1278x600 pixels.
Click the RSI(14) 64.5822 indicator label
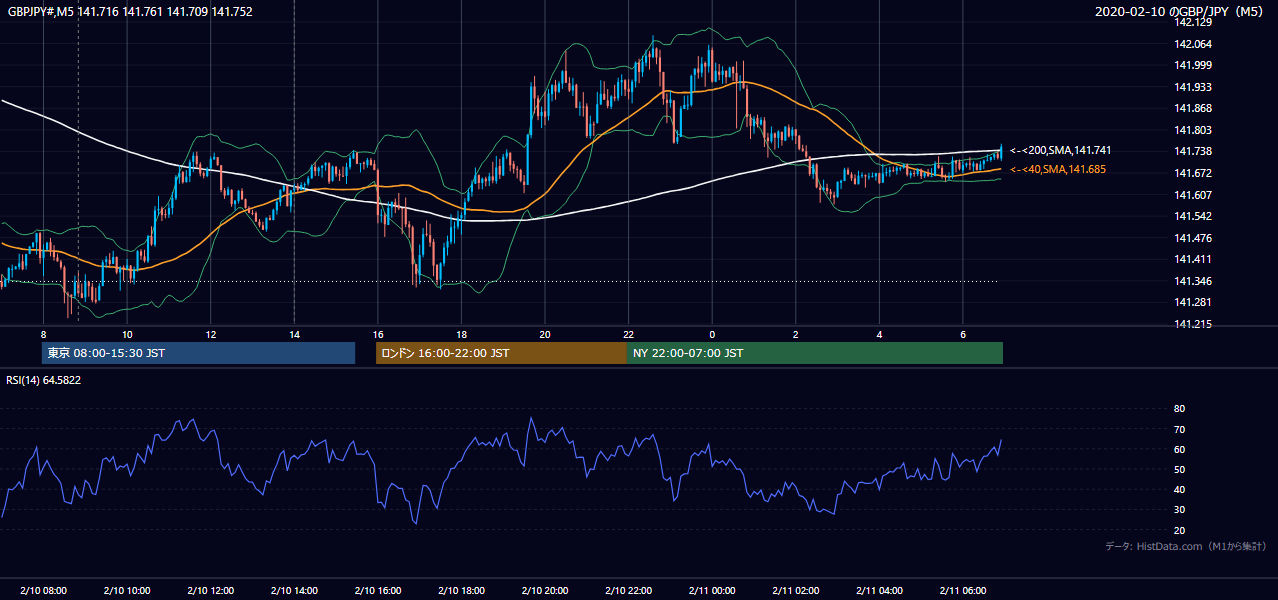(x=42, y=380)
